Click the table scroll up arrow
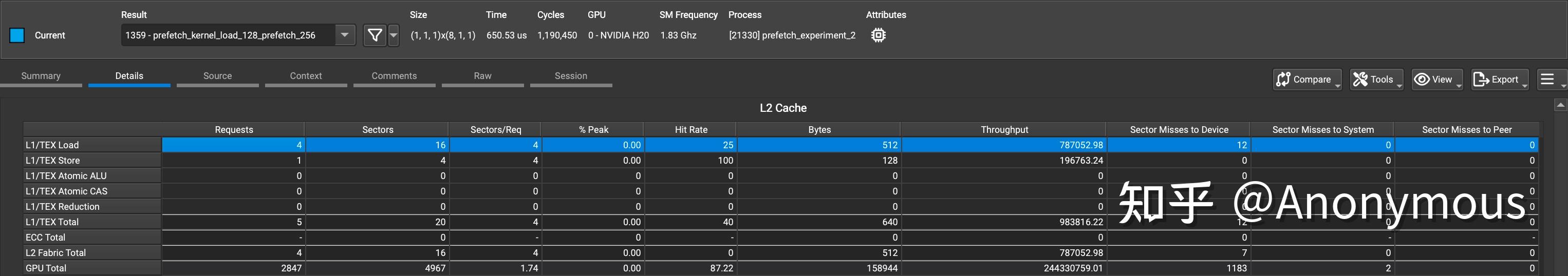This screenshot has height=276, width=1568. [1560, 106]
